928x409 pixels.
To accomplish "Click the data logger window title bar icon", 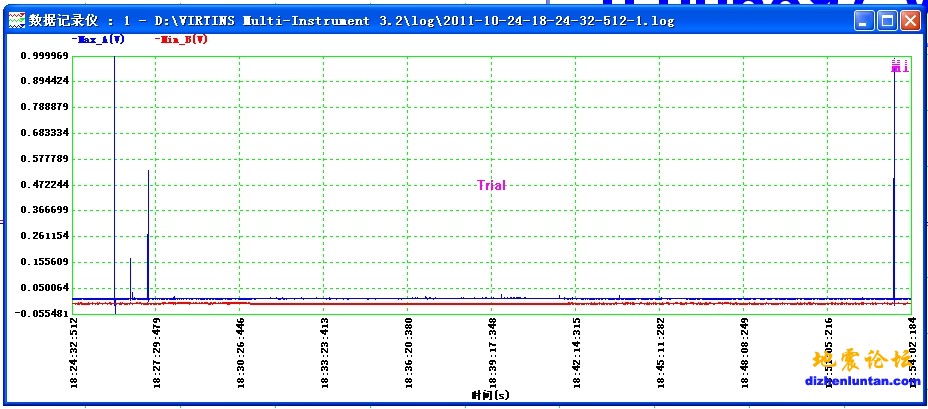I will tap(15, 20).
